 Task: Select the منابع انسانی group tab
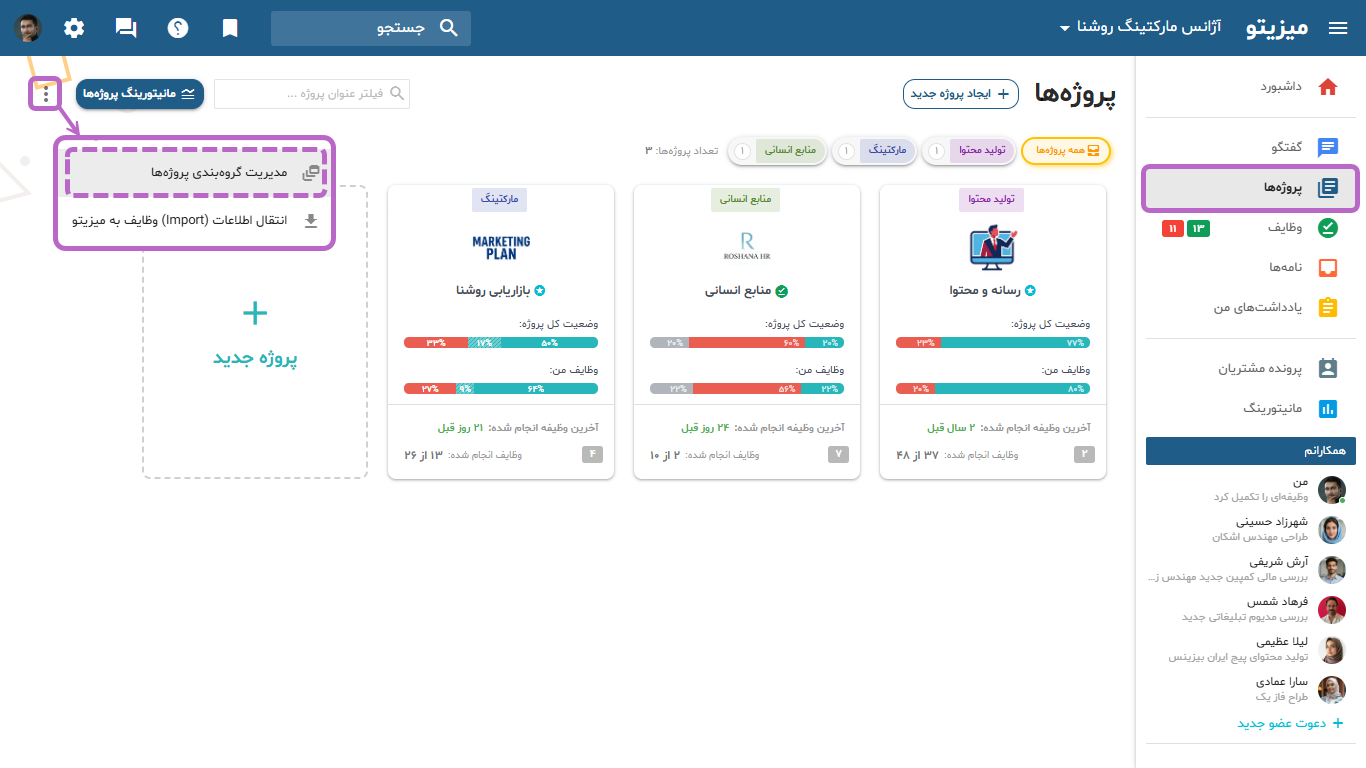point(778,151)
